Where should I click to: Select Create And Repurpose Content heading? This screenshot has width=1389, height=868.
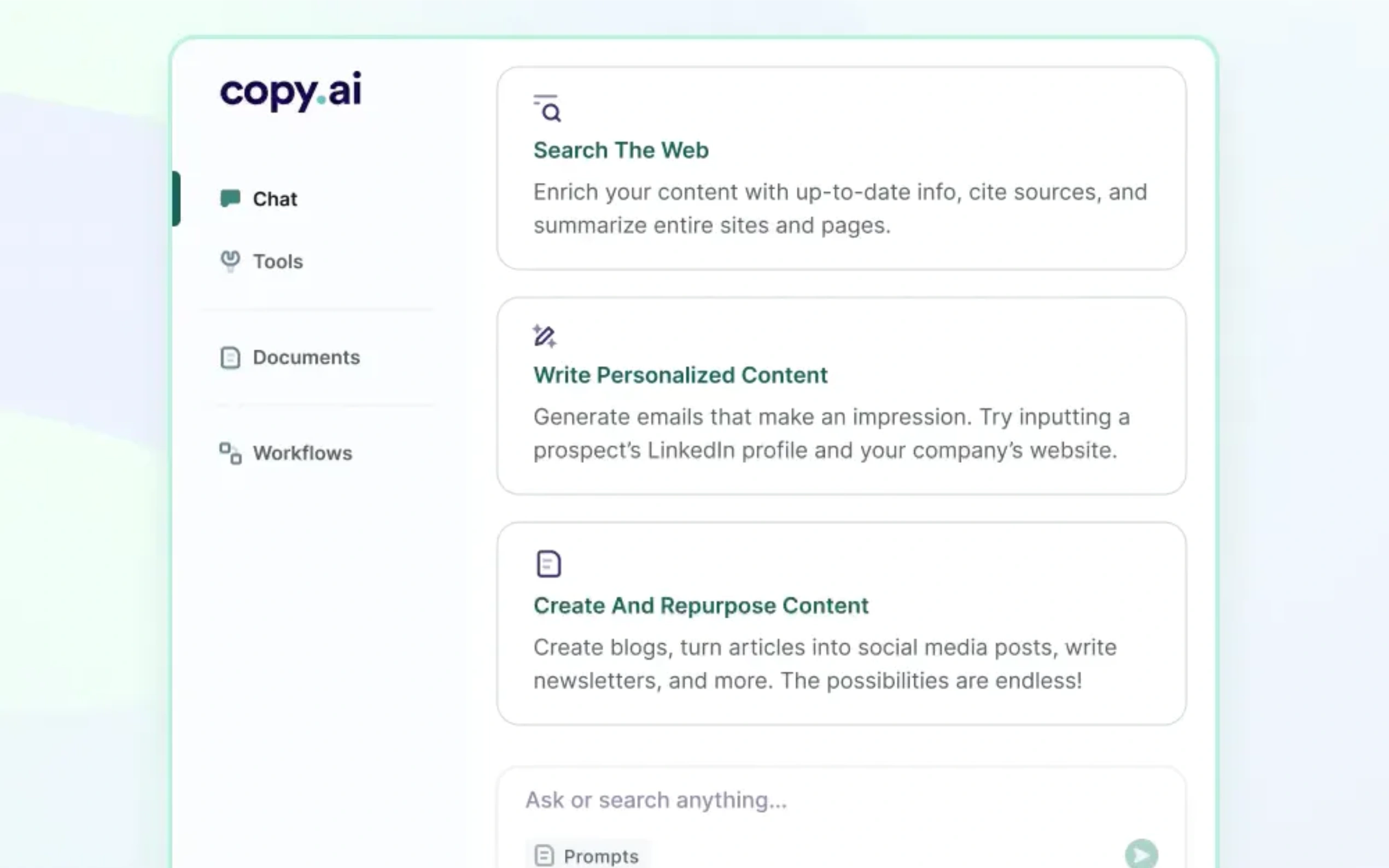tap(701, 606)
